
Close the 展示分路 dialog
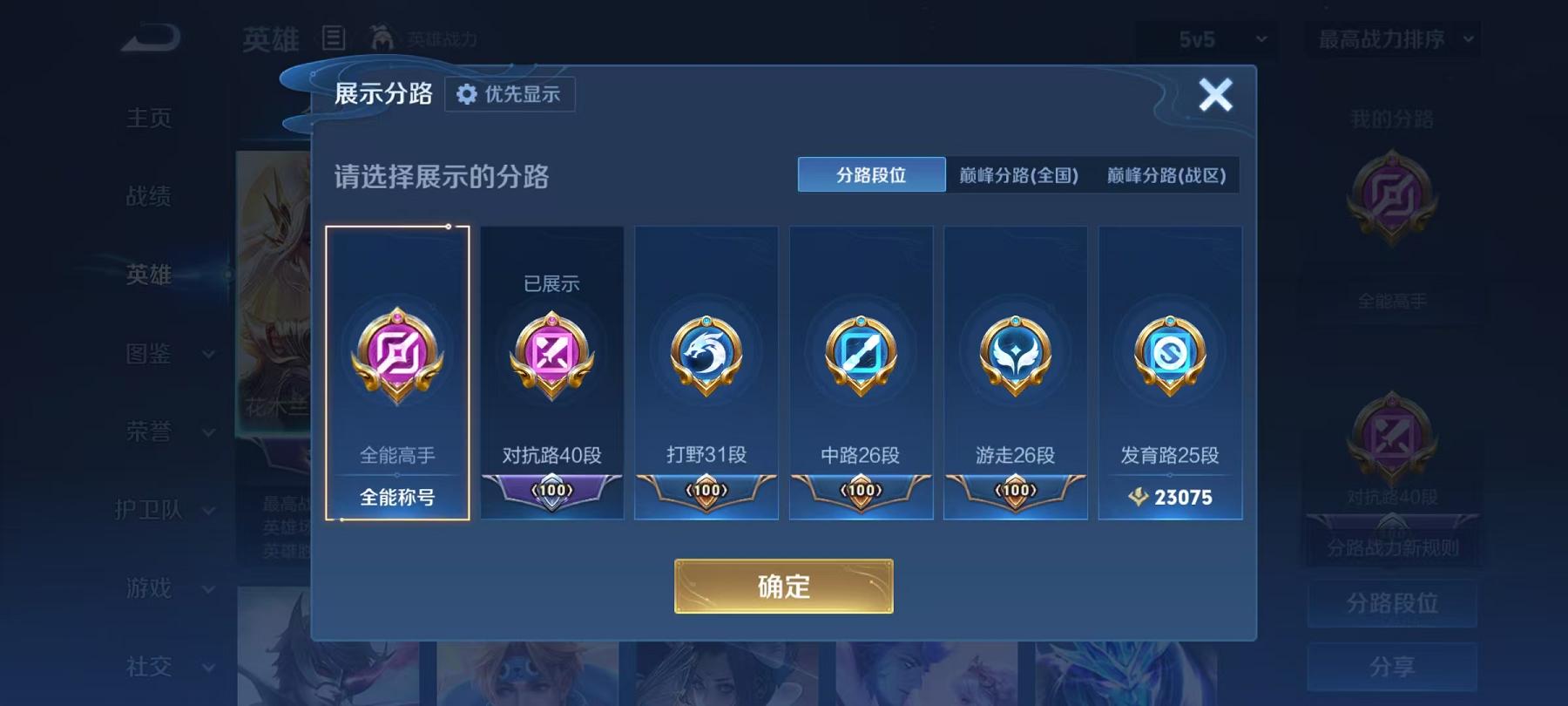[x=1215, y=94]
